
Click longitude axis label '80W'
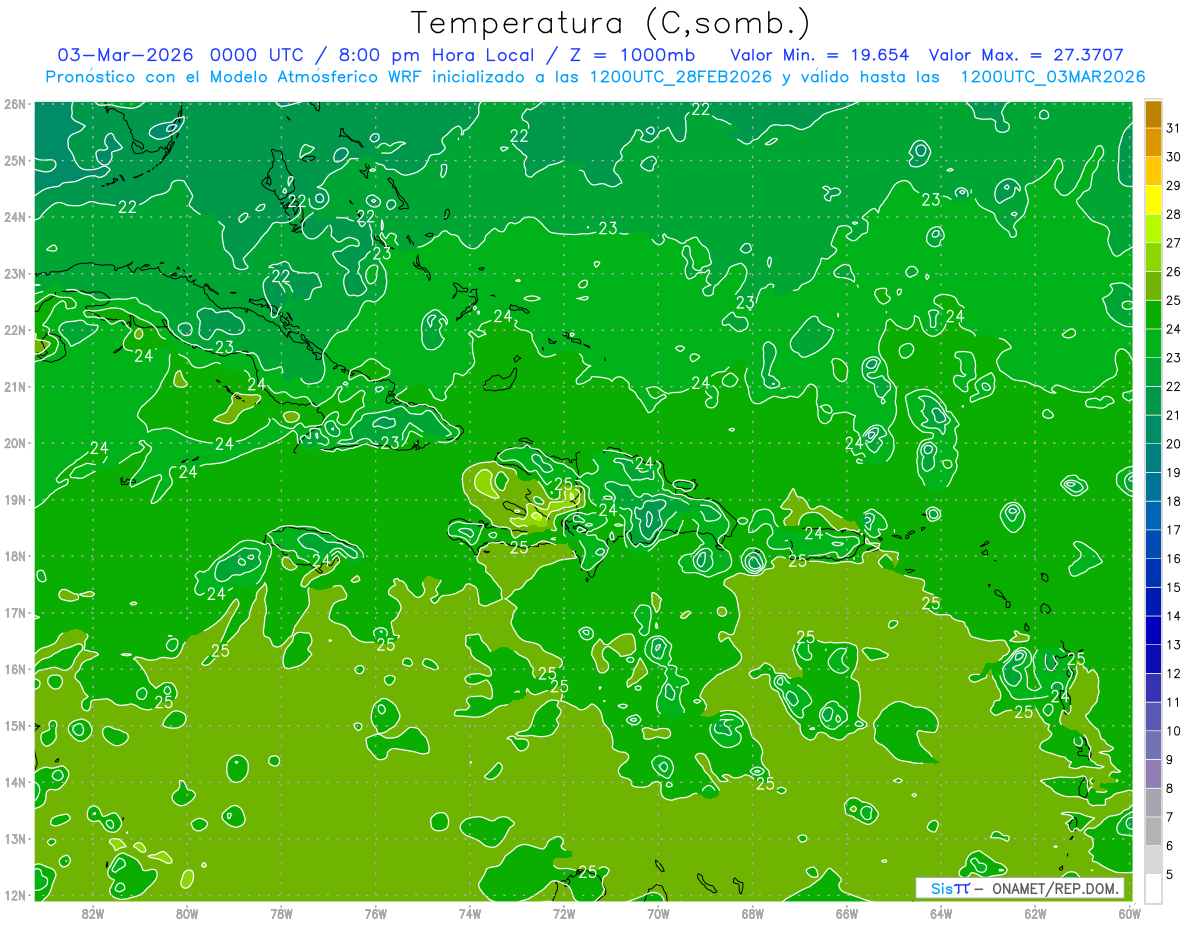pos(187,913)
